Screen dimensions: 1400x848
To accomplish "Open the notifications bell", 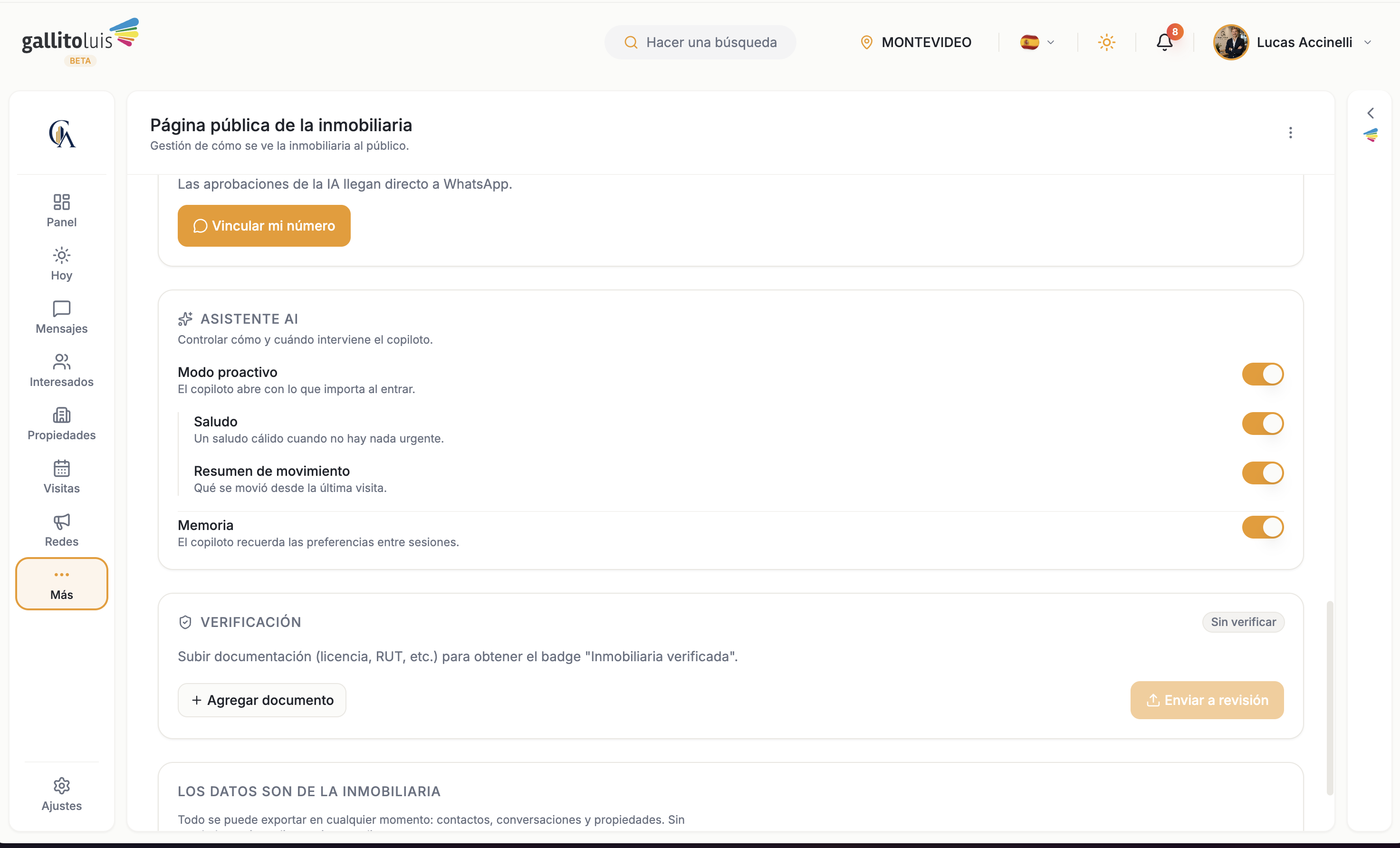I will tap(1164, 42).
